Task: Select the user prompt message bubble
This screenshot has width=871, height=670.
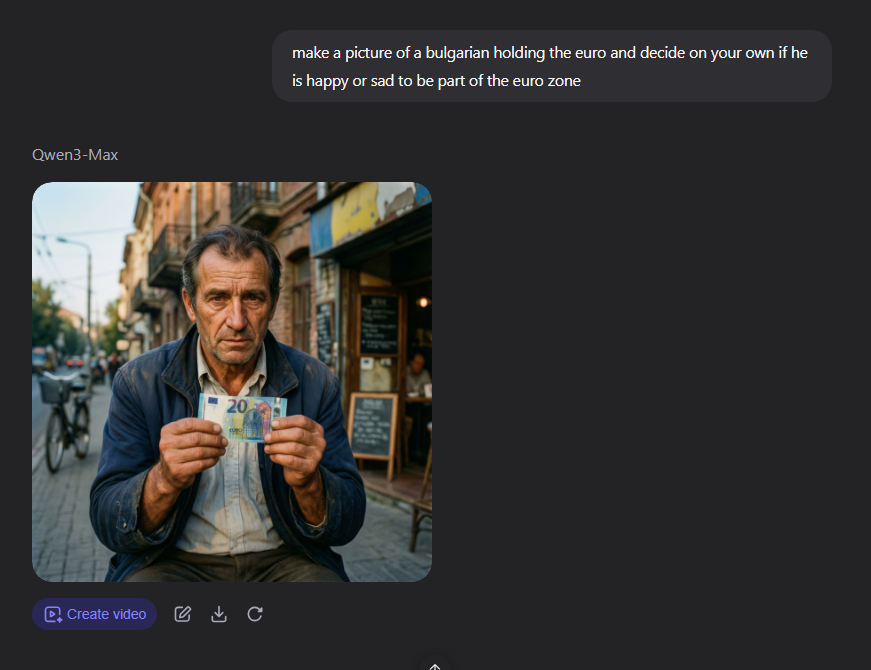Action: pos(552,66)
